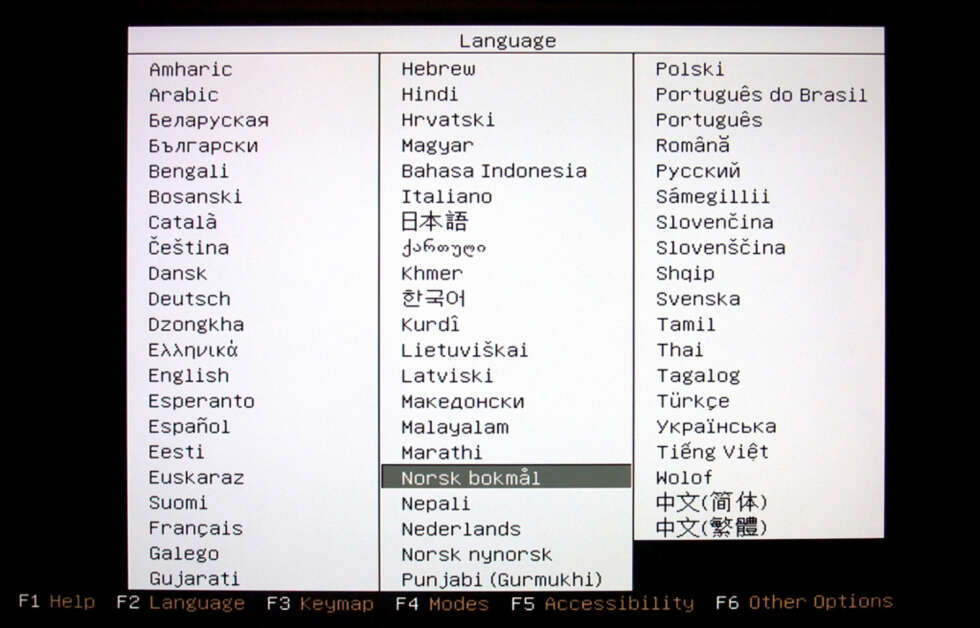Select Bengali language

click(189, 171)
